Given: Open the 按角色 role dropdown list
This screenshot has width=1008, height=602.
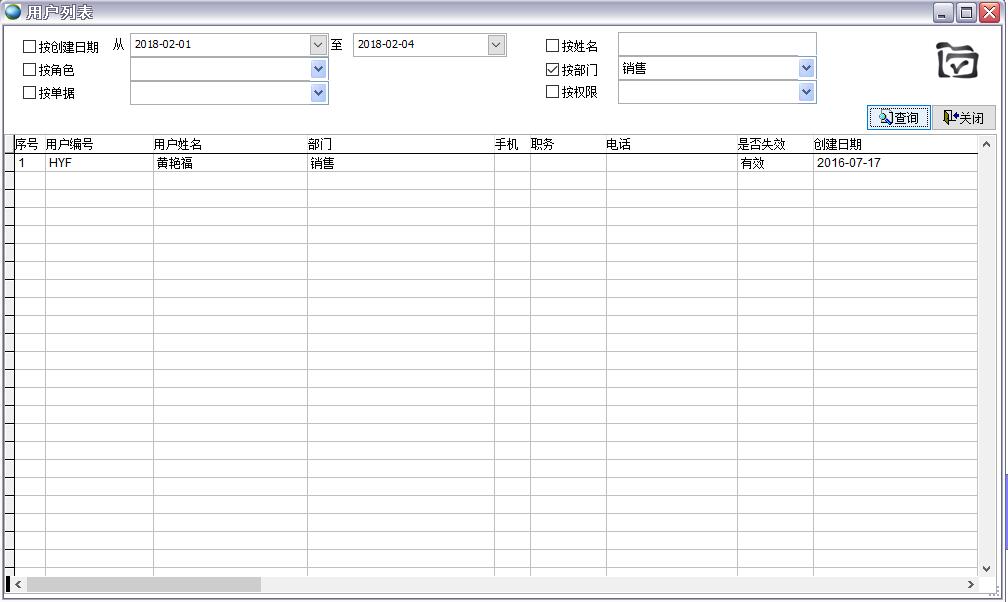Looking at the screenshot, I should click(318, 69).
